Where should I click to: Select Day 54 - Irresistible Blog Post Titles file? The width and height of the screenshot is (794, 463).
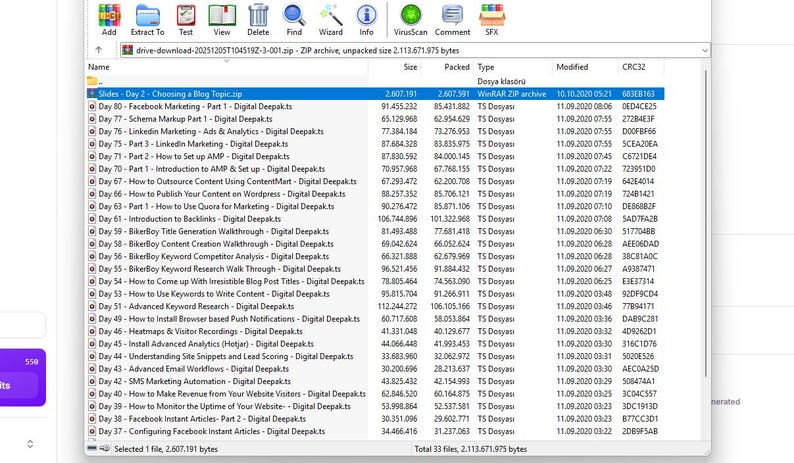pyautogui.click(x=375, y=281)
